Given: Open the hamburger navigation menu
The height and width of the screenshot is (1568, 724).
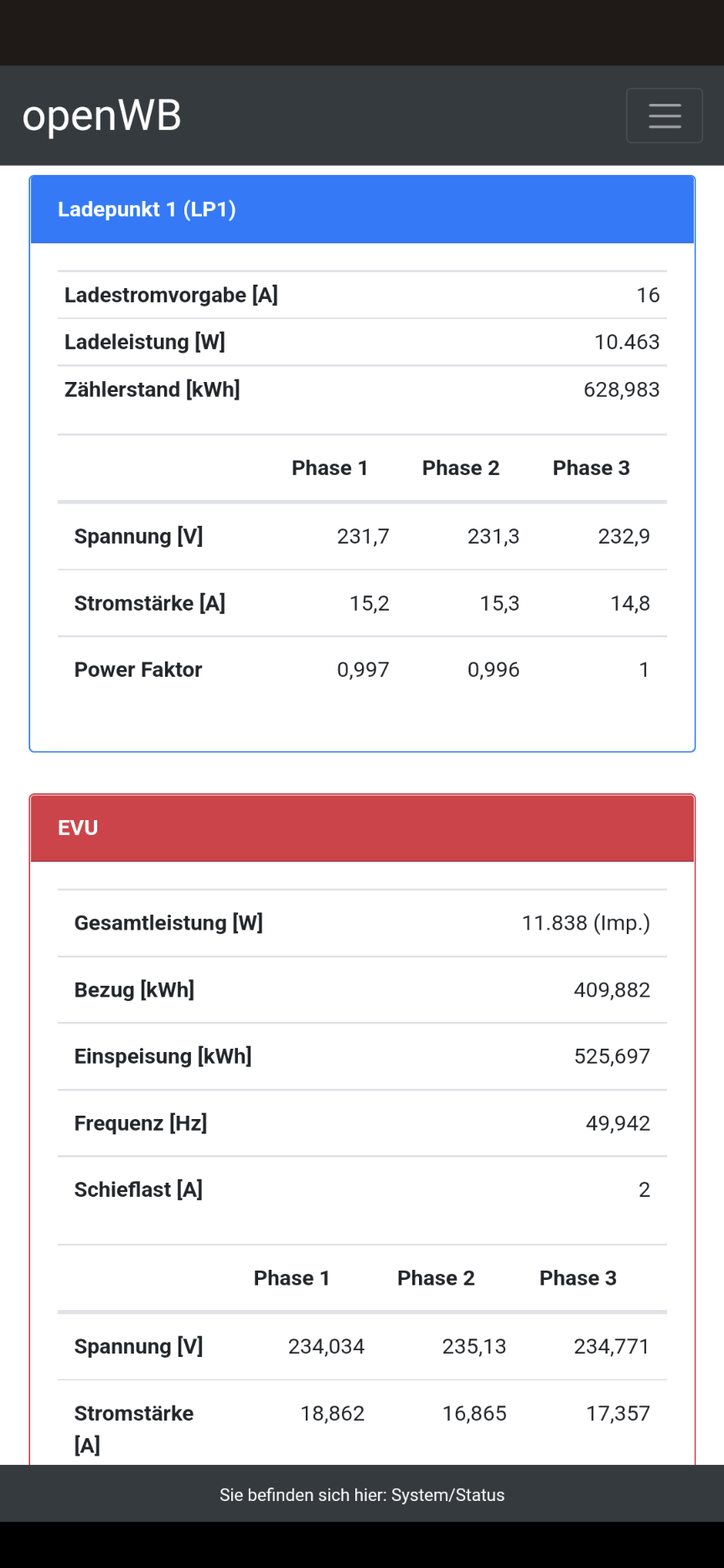Looking at the screenshot, I should click(x=664, y=116).
